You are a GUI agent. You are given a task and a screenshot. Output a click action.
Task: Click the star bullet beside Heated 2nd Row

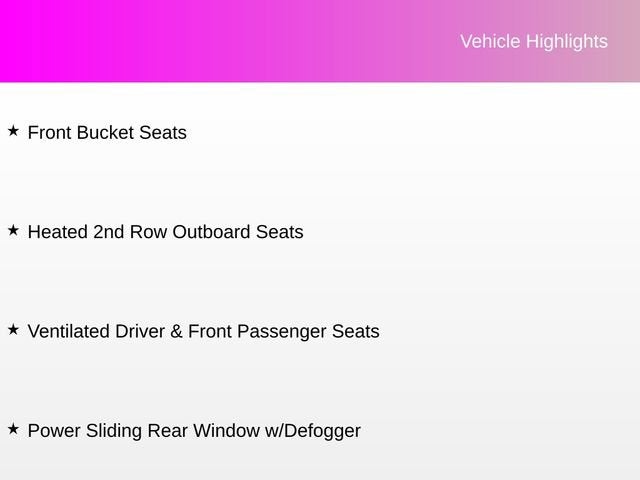[x=13, y=231]
